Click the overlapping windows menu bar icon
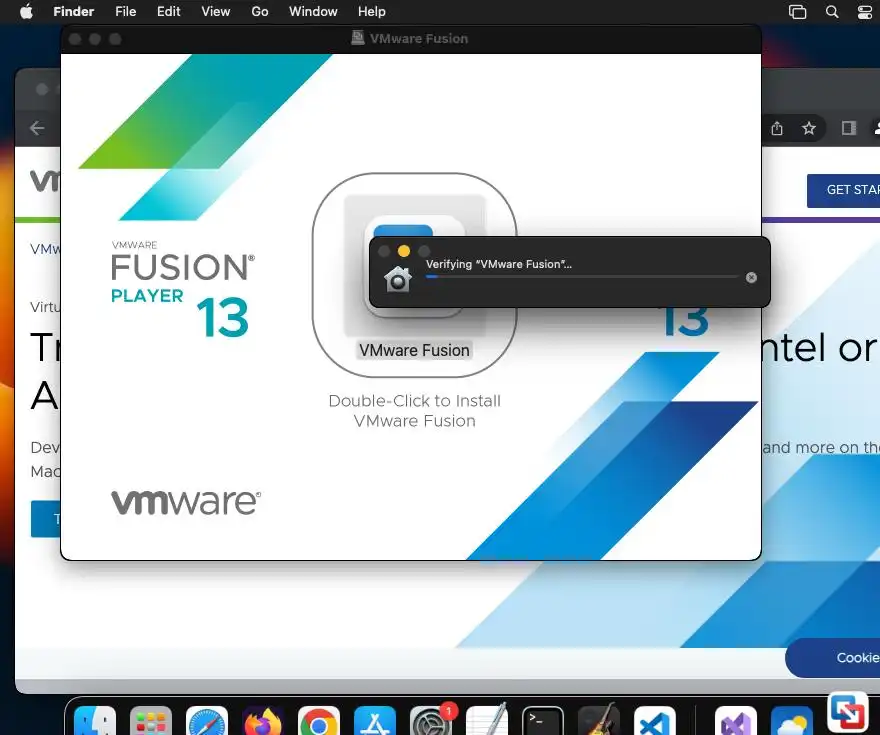 click(x=797, y=12)
